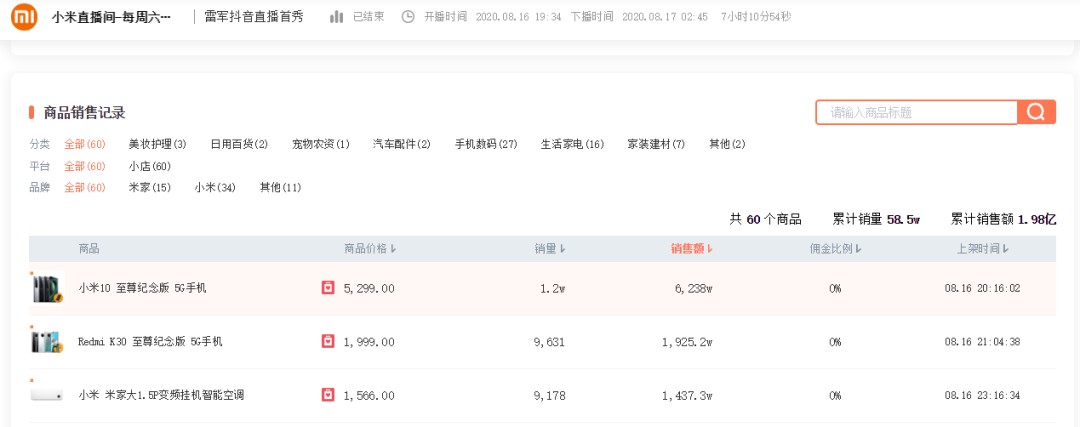The width and height of the screenshot is (1080, 427).
Task: Click red shop icon for Redmi K30 row
Action: 328,341
